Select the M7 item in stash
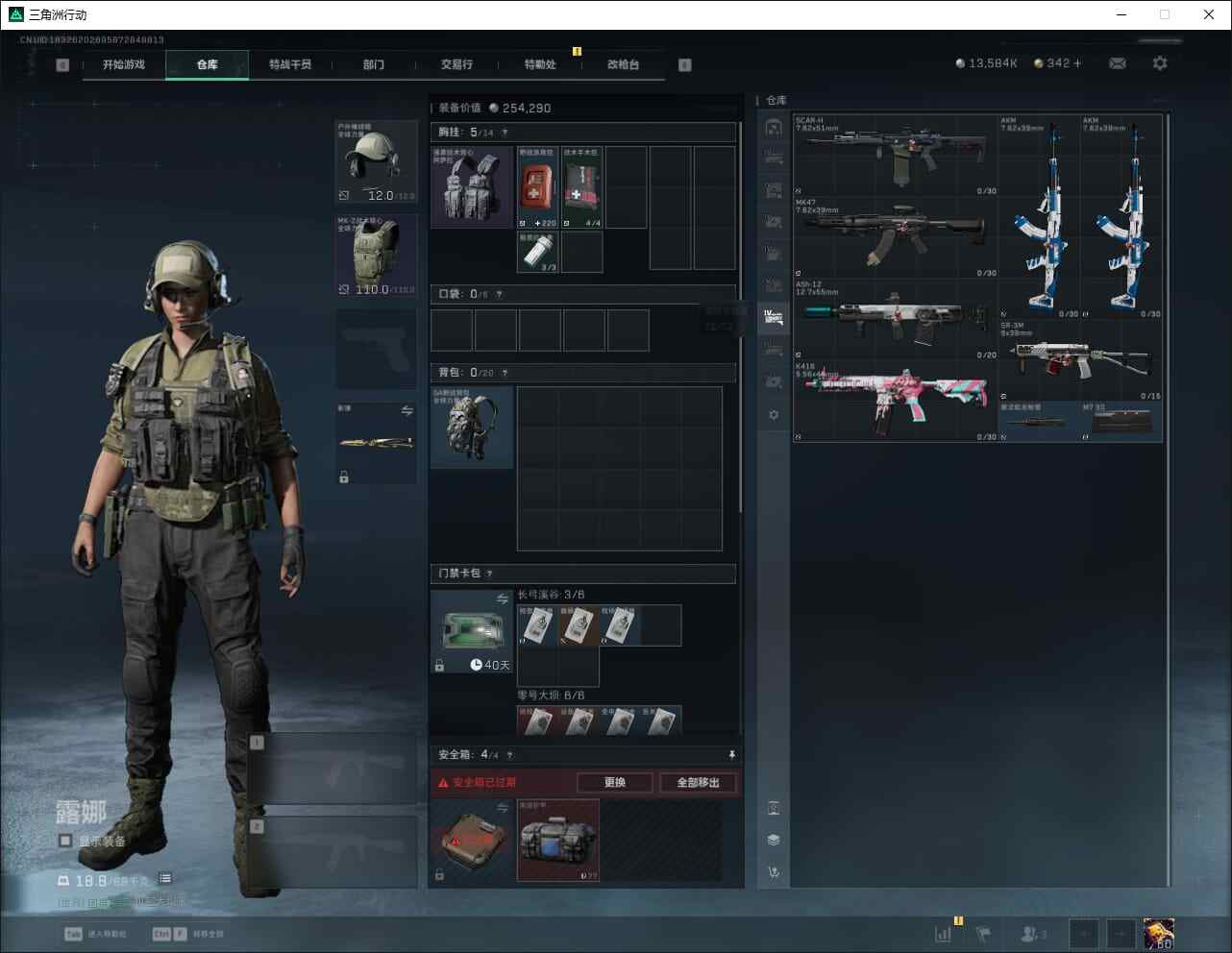Viewport: 1232px width, 953px height. coord(1122,422)
